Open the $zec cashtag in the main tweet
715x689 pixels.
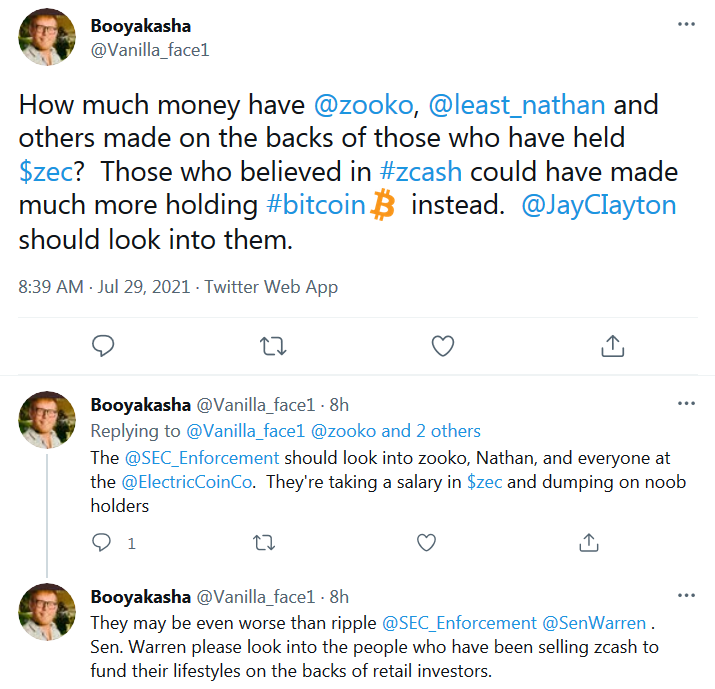point(45,172)
